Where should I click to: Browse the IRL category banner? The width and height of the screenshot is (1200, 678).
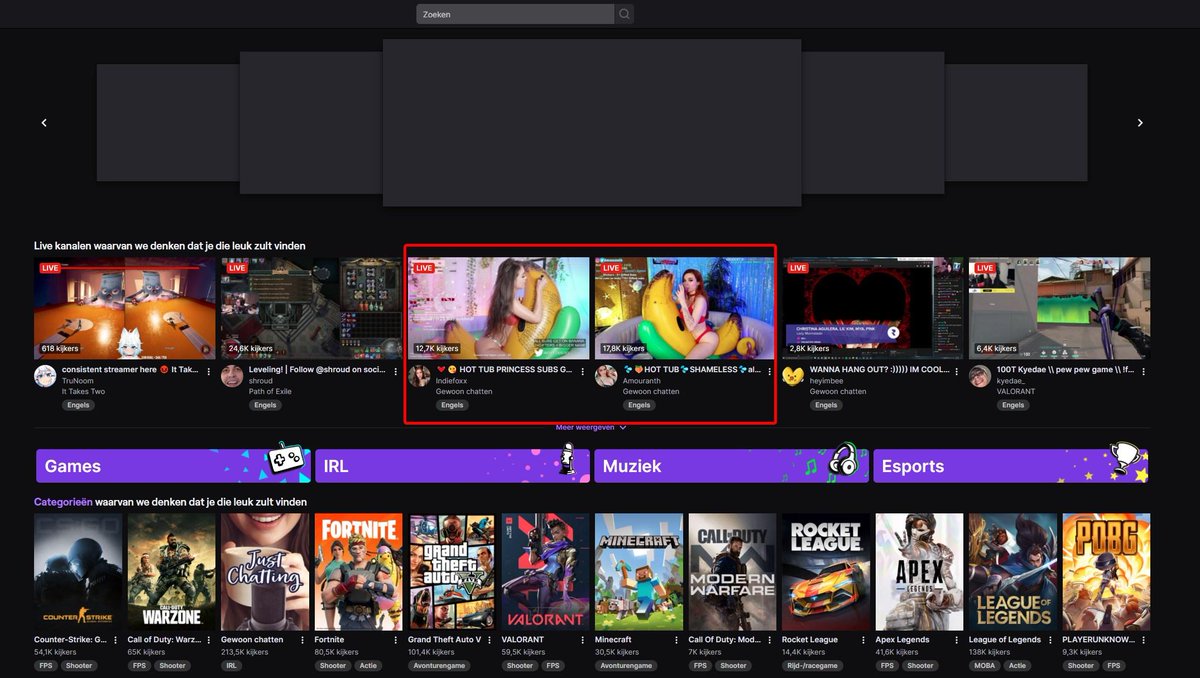pyautogui.click(x=452, y=466)
